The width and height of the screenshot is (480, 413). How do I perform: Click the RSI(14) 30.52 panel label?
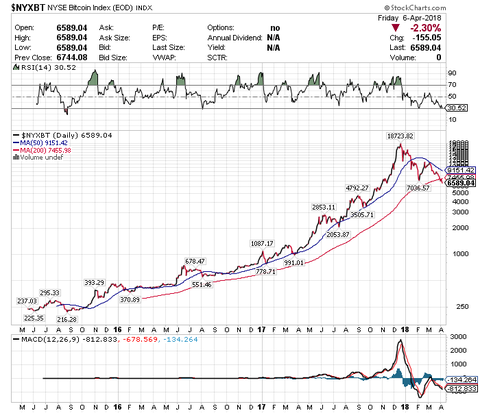(x=49, y=68)
